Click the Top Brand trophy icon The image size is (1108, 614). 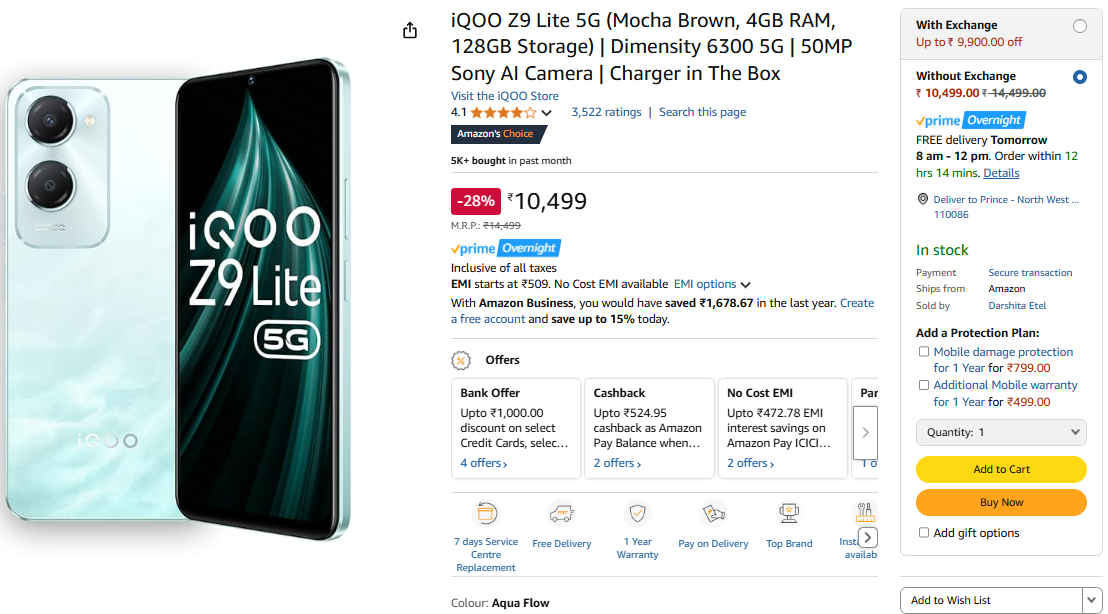789,514
